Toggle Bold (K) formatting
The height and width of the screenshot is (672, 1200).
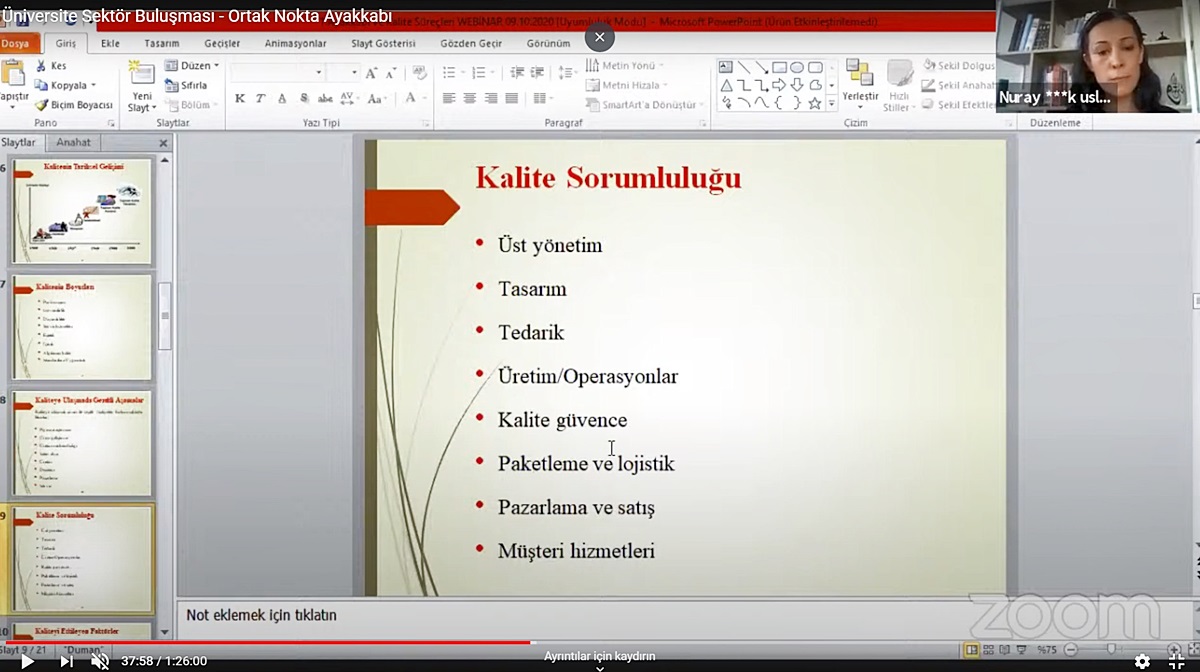tap(240, 98)
